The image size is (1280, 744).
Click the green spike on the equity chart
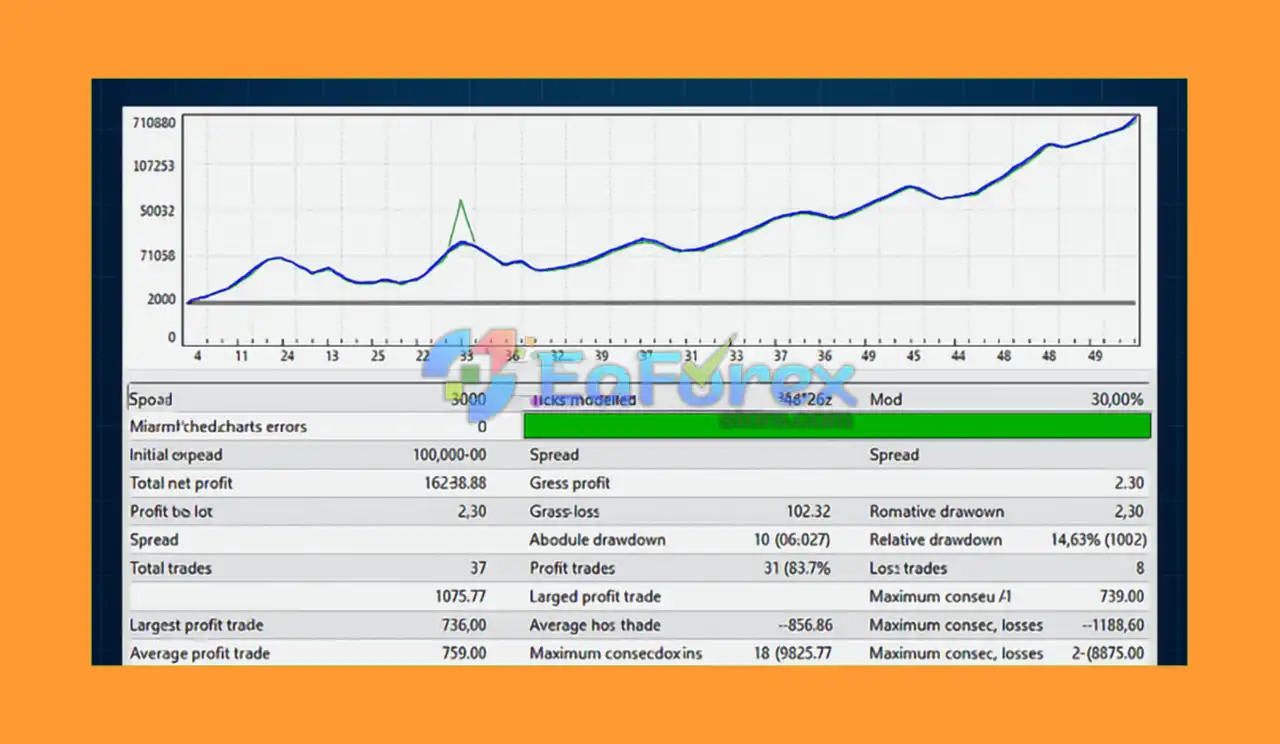461,221
